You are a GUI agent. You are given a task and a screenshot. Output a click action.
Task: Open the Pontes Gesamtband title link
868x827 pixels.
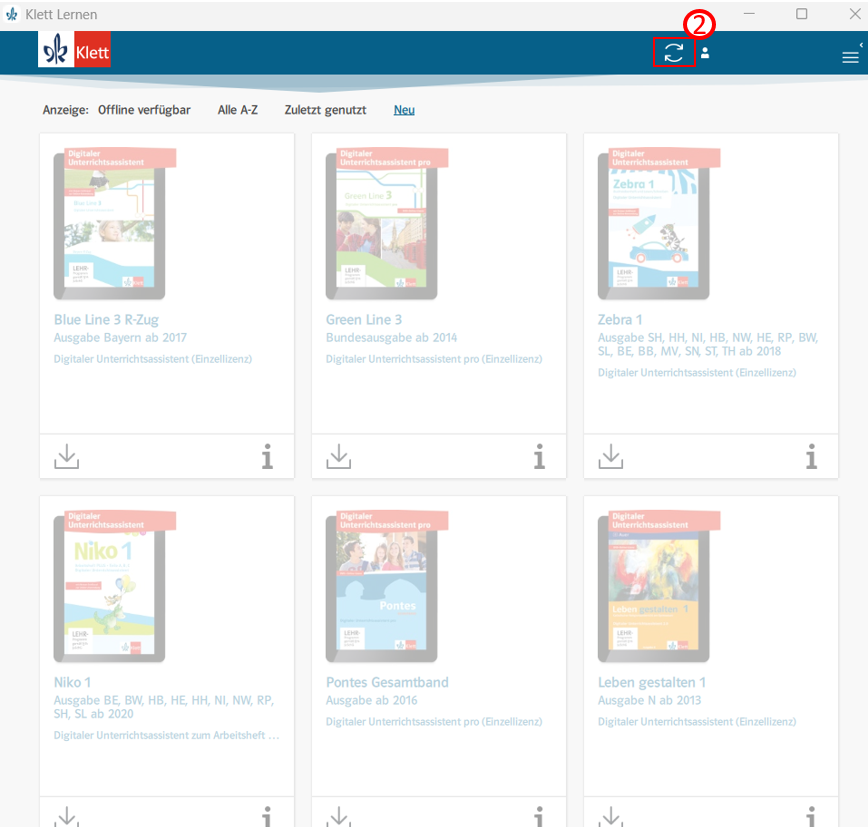tap(387, 683)
